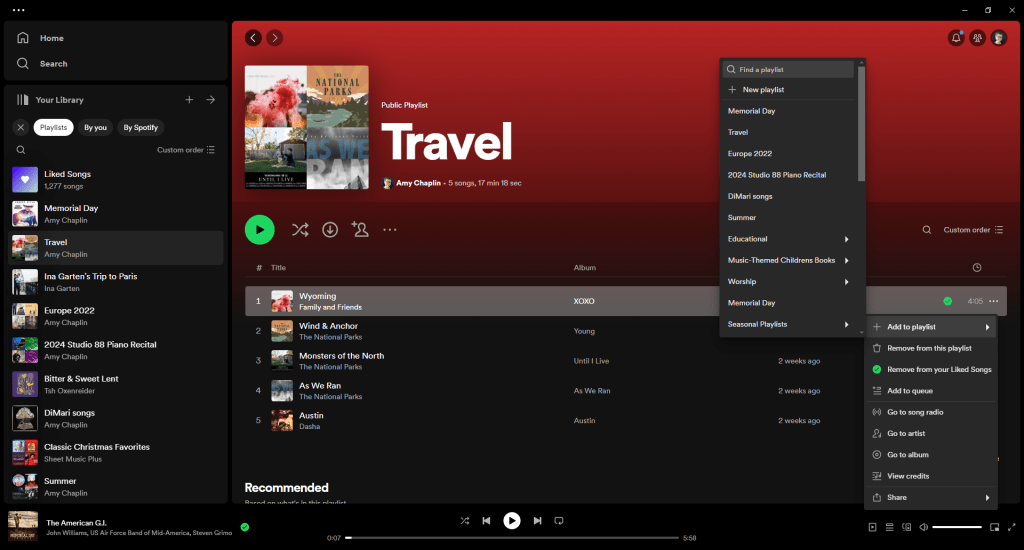Toggle shuffle in the player bar

tap(464, 521)
